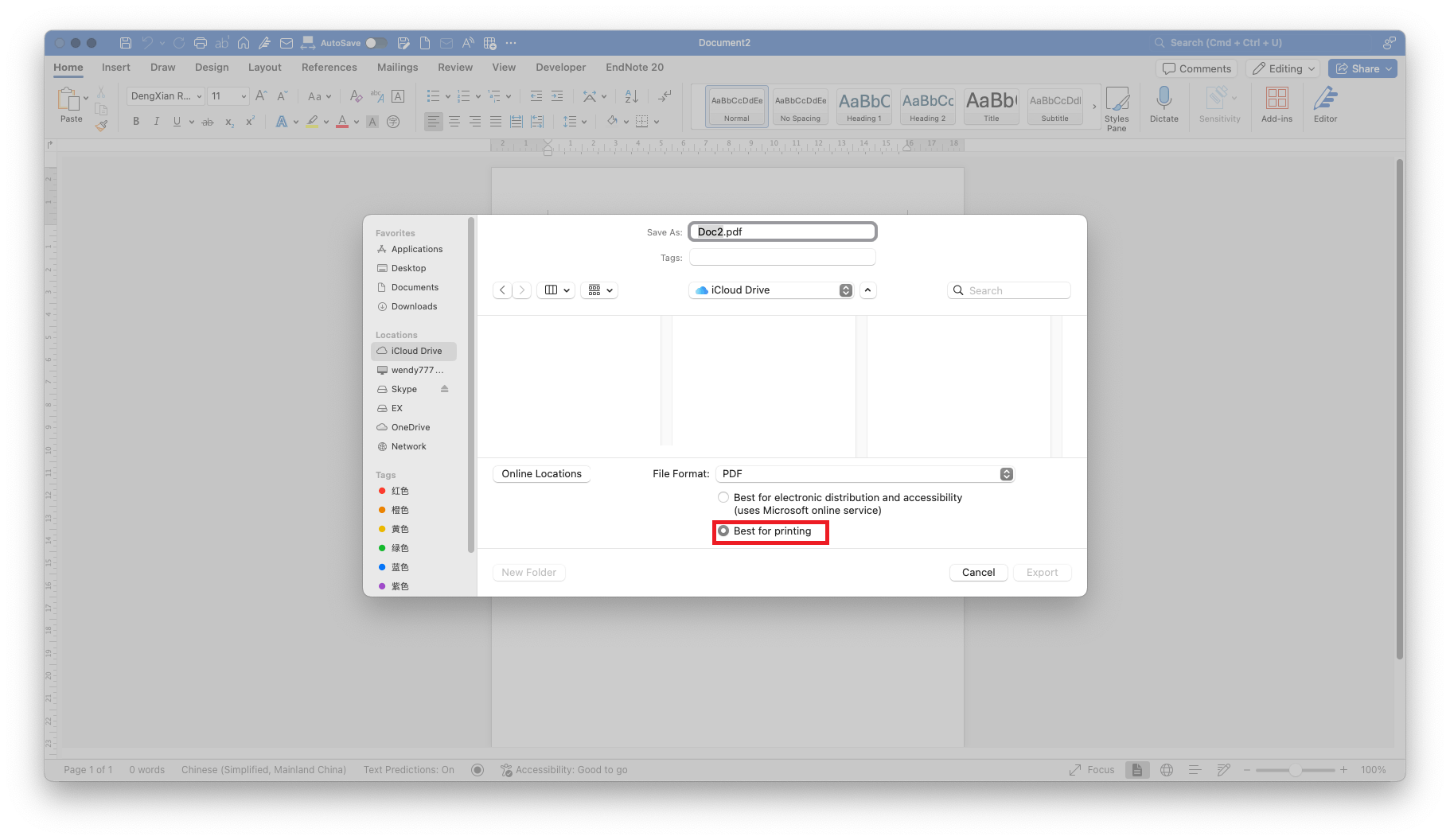The image size is (1450, 840).
Task: Open the Comments button
Action: tap(1196, 68)
